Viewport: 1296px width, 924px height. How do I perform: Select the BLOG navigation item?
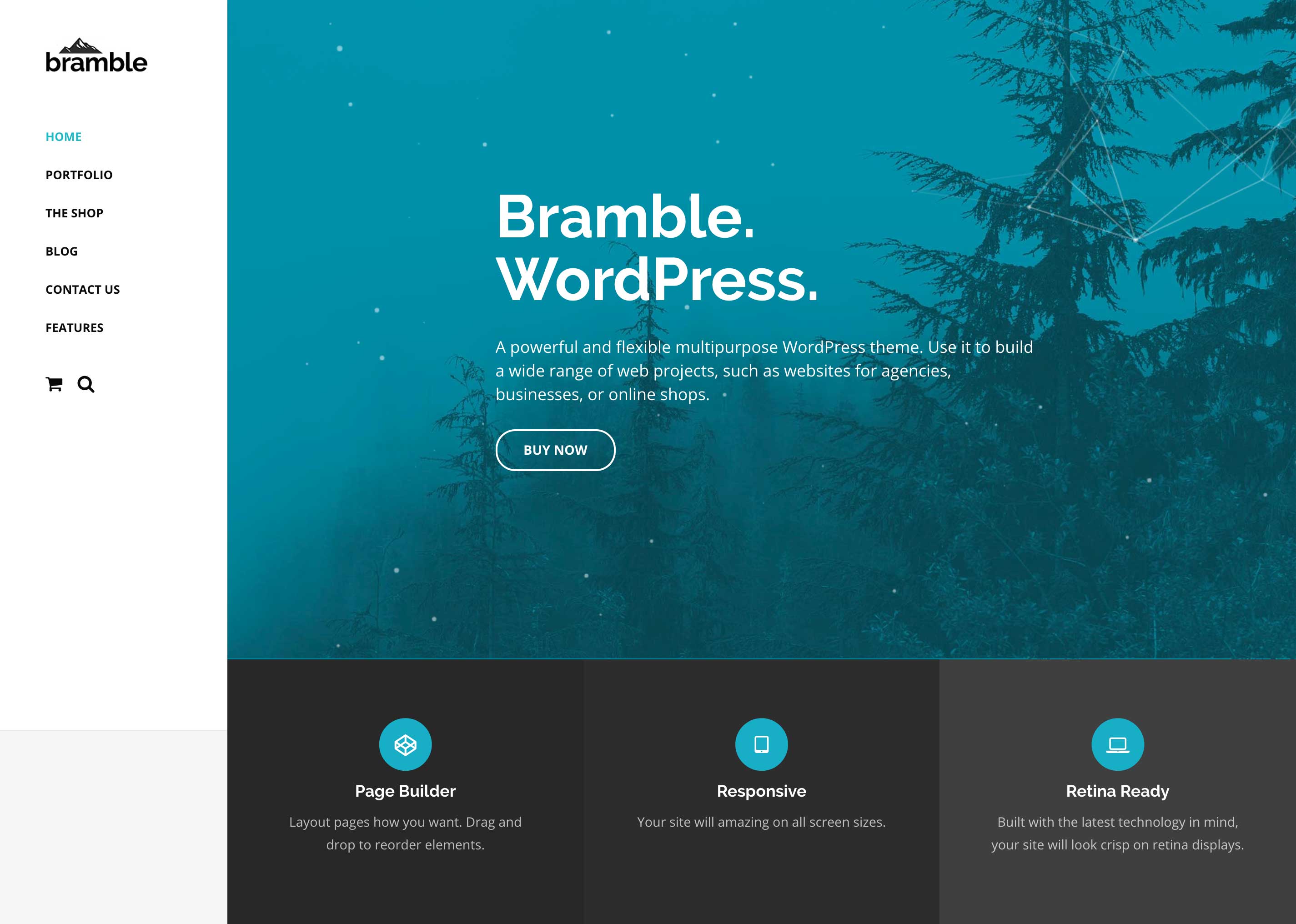coord(61,251)
